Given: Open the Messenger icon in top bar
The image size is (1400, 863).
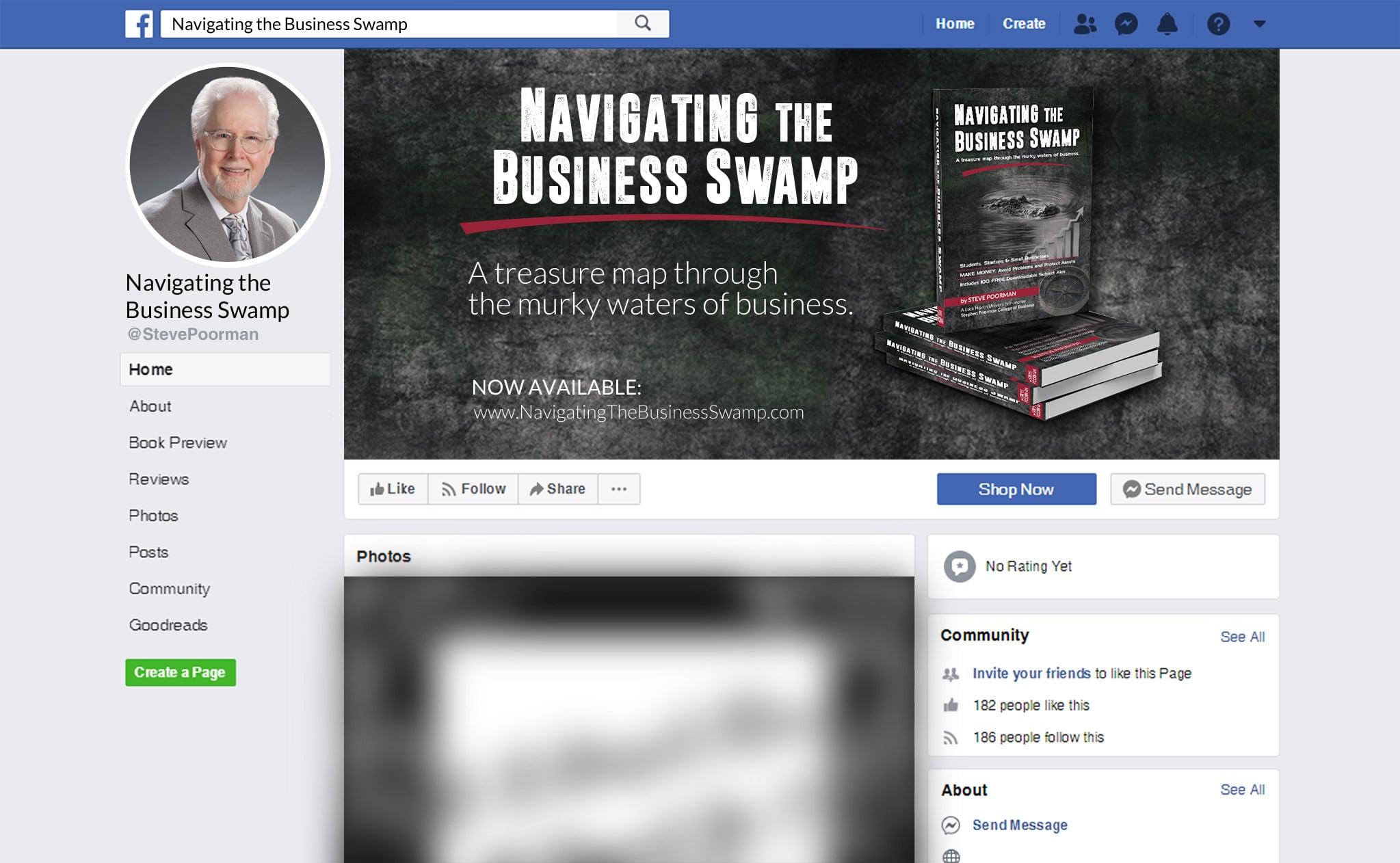Looking at the screenshot, I should [1126, 24].
